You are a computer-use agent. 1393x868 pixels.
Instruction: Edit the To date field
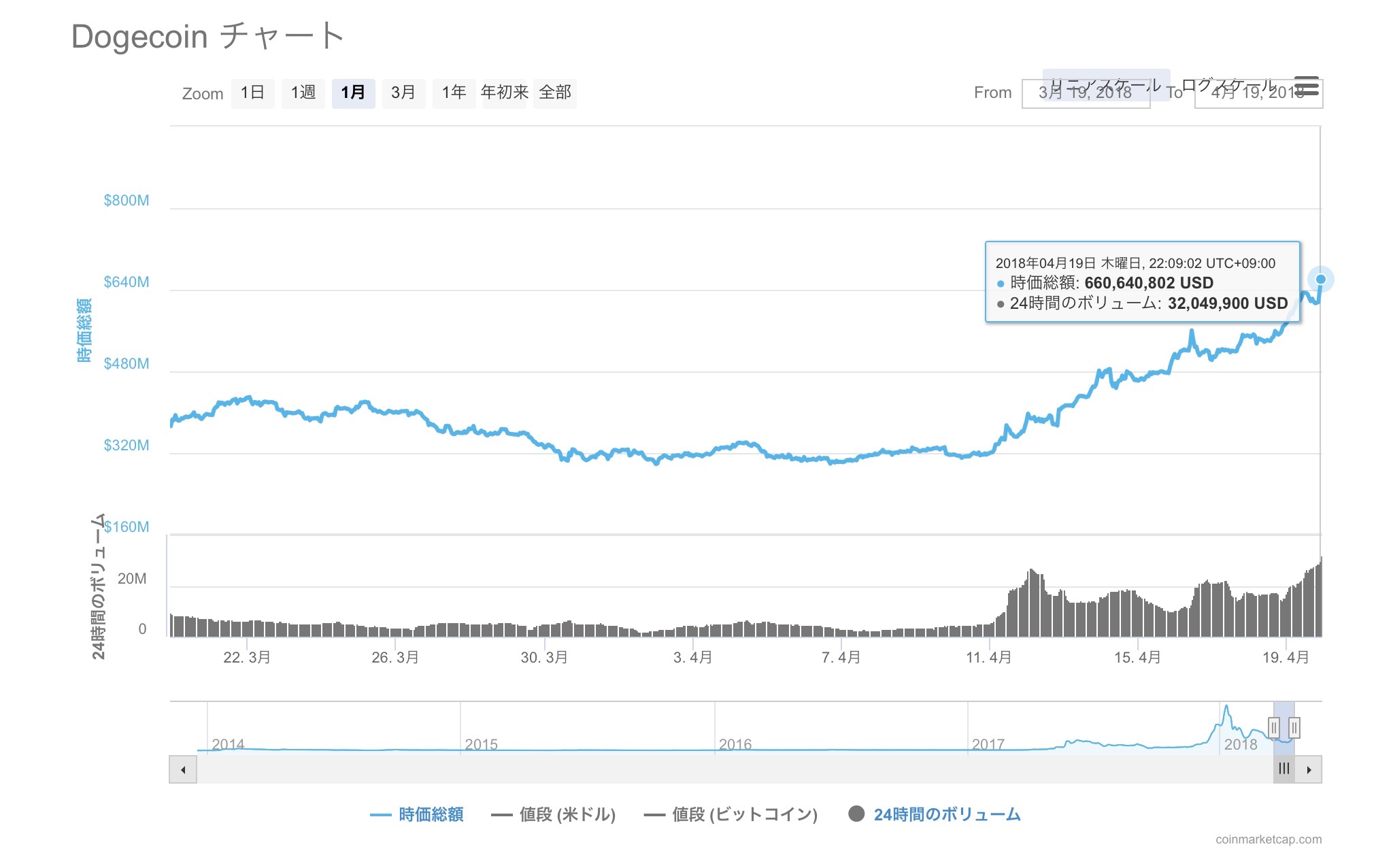click(x=1258, y=93)
